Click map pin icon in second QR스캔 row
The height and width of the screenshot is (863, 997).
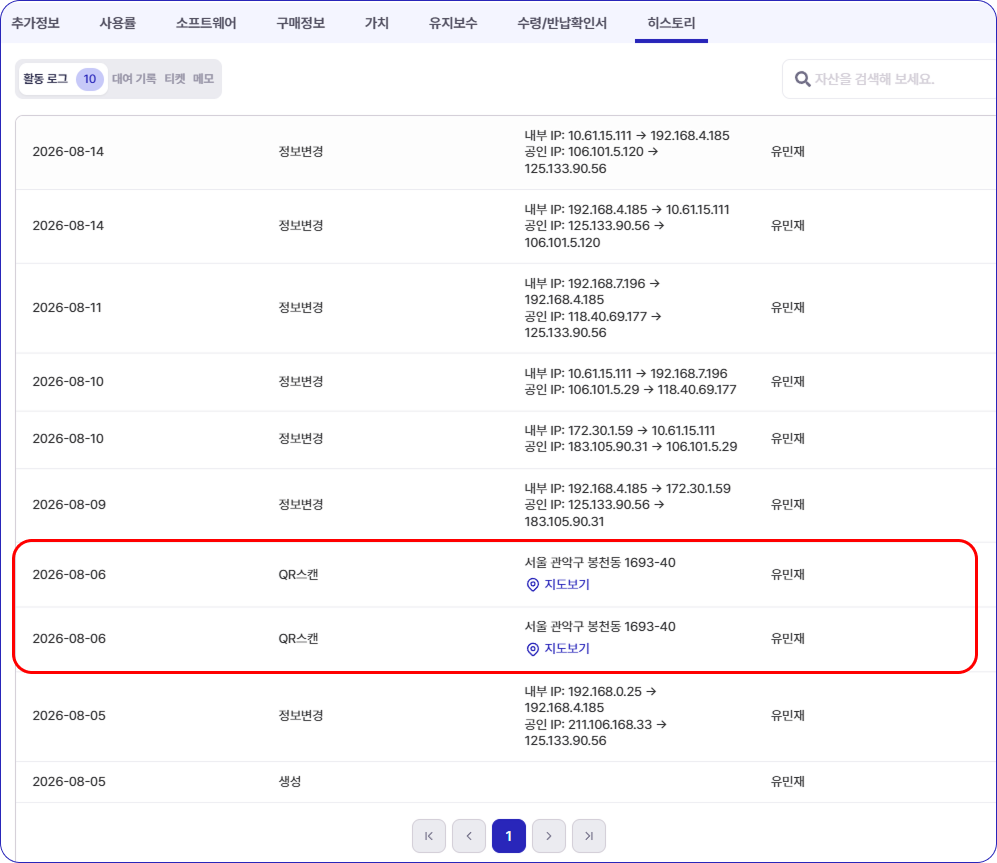[x=533, y=649]
